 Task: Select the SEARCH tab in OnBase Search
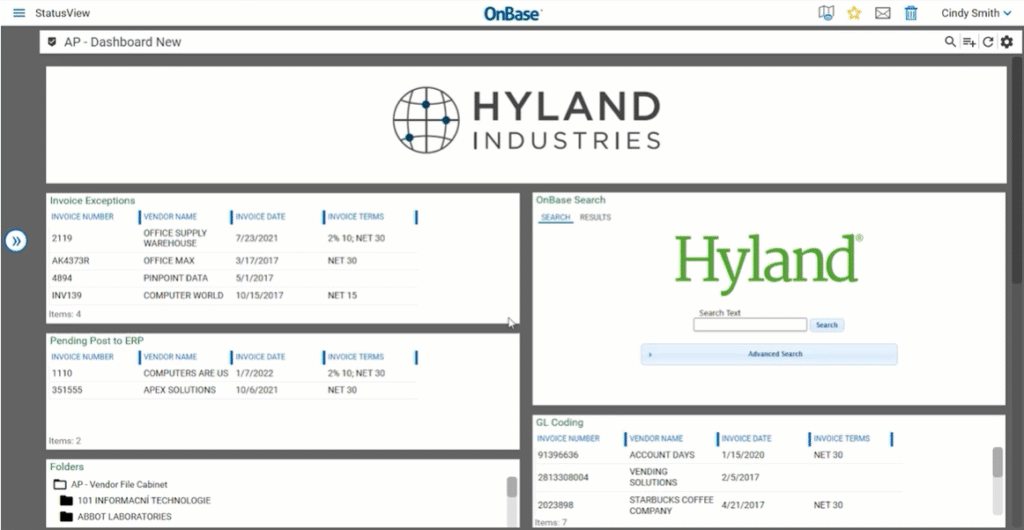[555, 217]
